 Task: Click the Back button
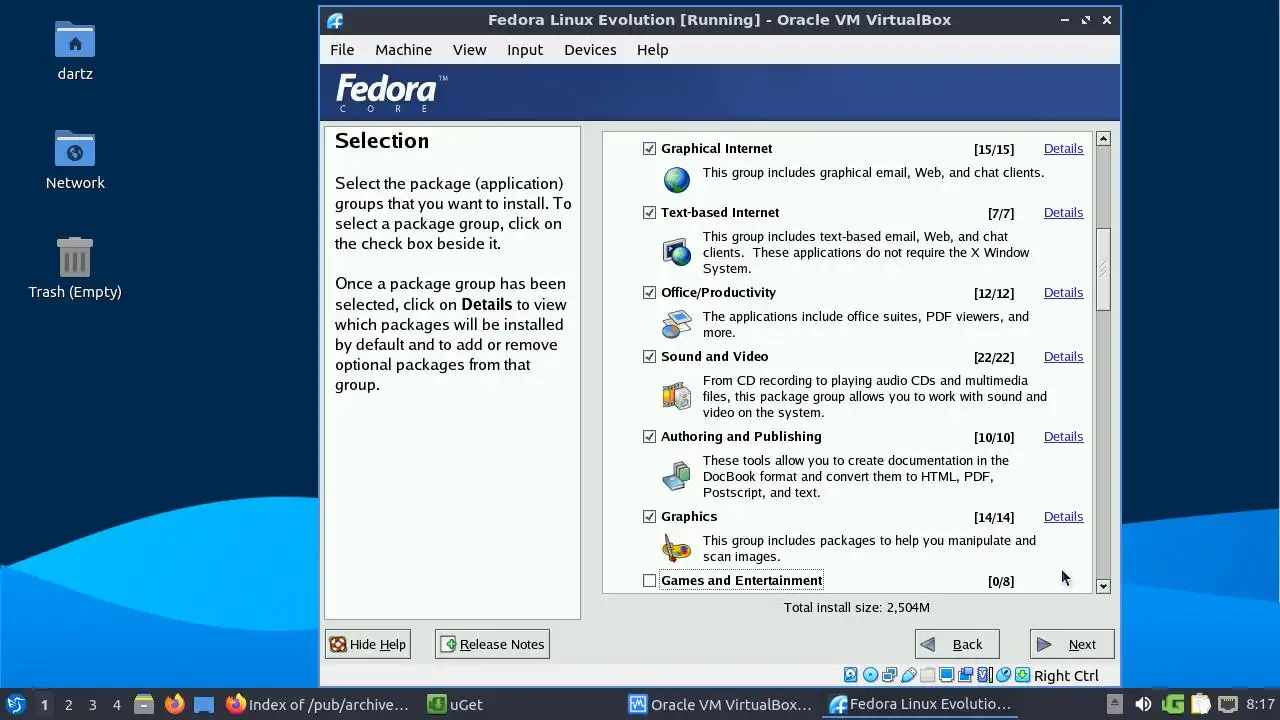tap(957, 644)
